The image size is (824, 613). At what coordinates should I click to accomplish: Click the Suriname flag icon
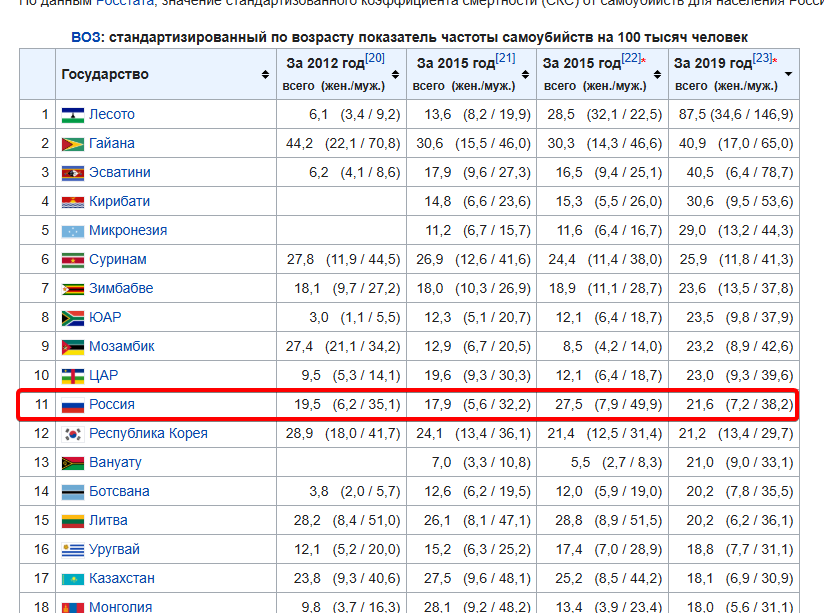click(72, 259)
